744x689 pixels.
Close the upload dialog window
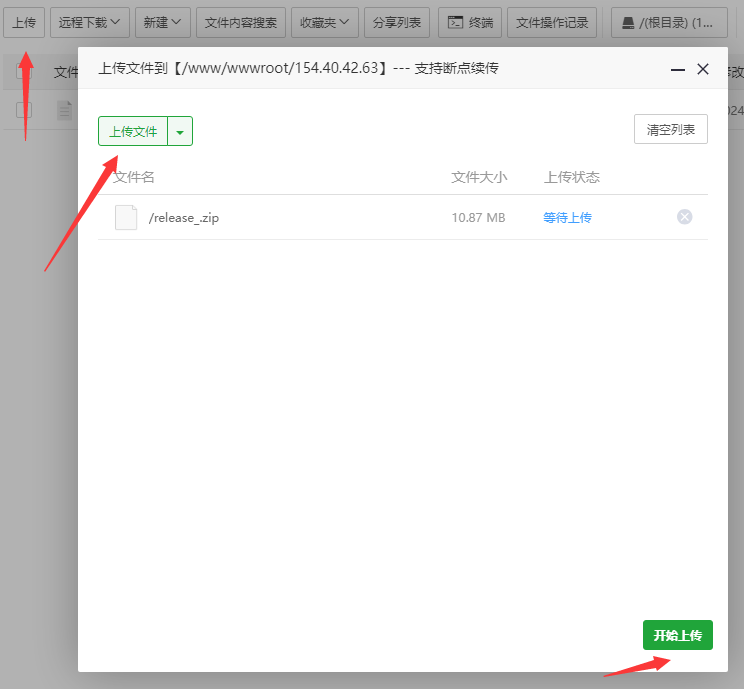(703, 69)
